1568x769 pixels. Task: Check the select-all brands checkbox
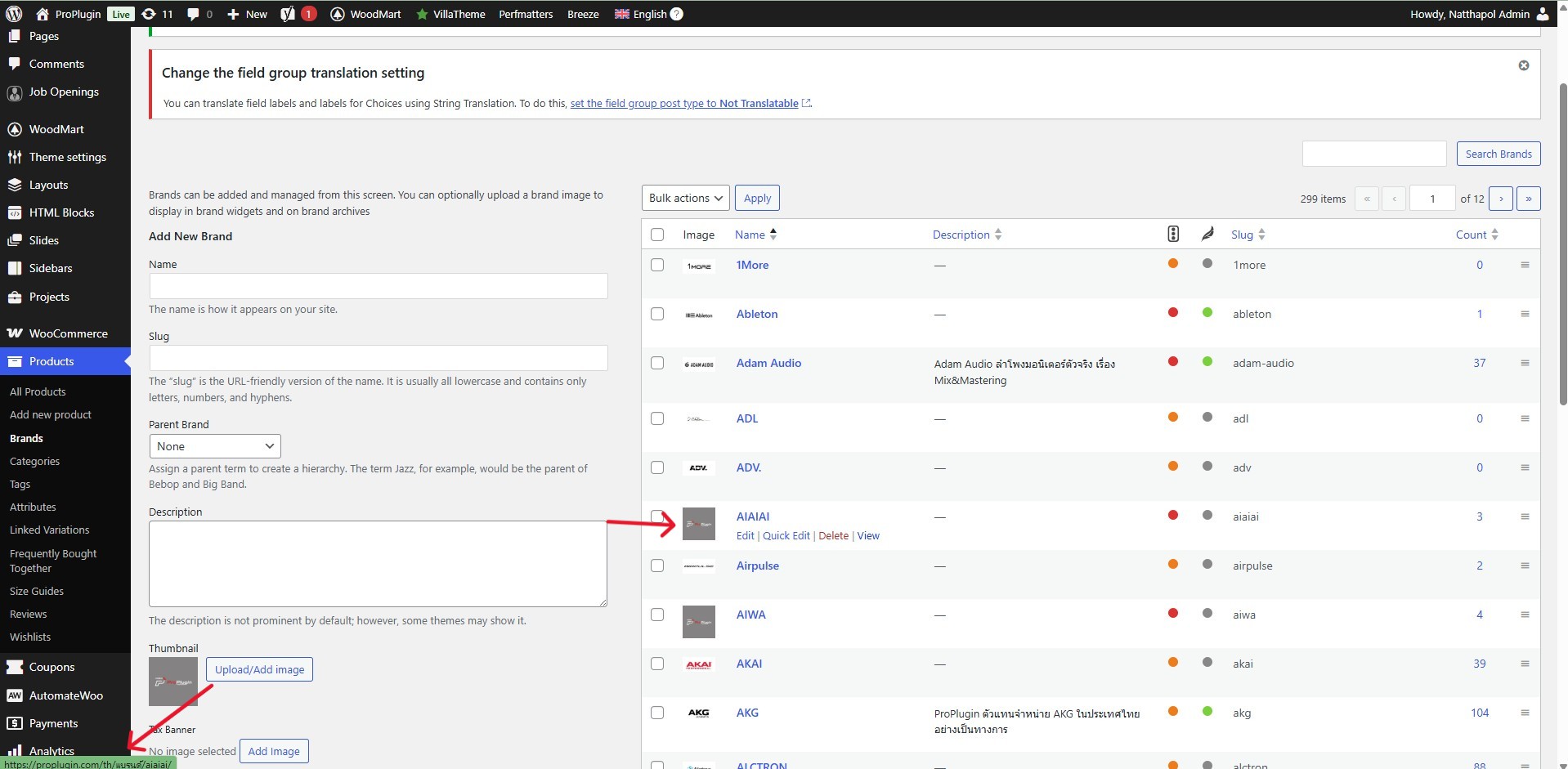(x=657, y=235)
